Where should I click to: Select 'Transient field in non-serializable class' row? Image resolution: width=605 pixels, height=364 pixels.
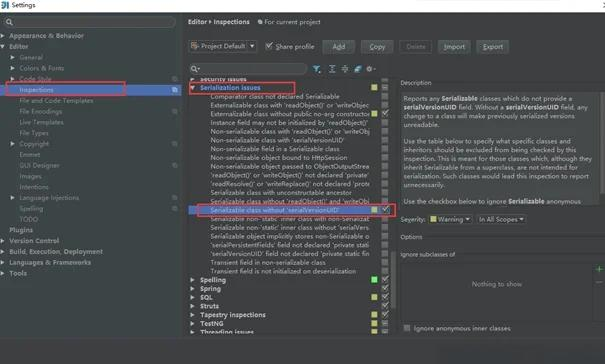tap(268, 262)
